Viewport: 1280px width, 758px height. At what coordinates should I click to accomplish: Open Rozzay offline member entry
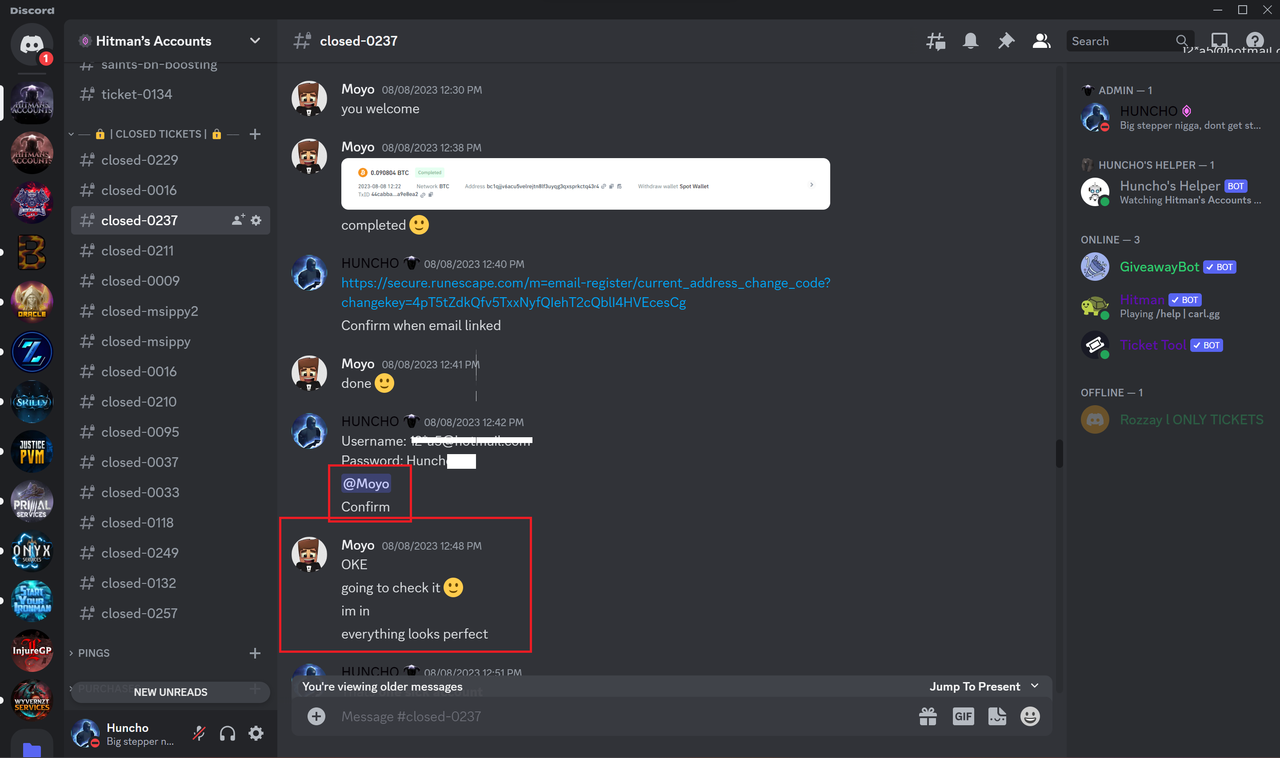(1172, 420)
